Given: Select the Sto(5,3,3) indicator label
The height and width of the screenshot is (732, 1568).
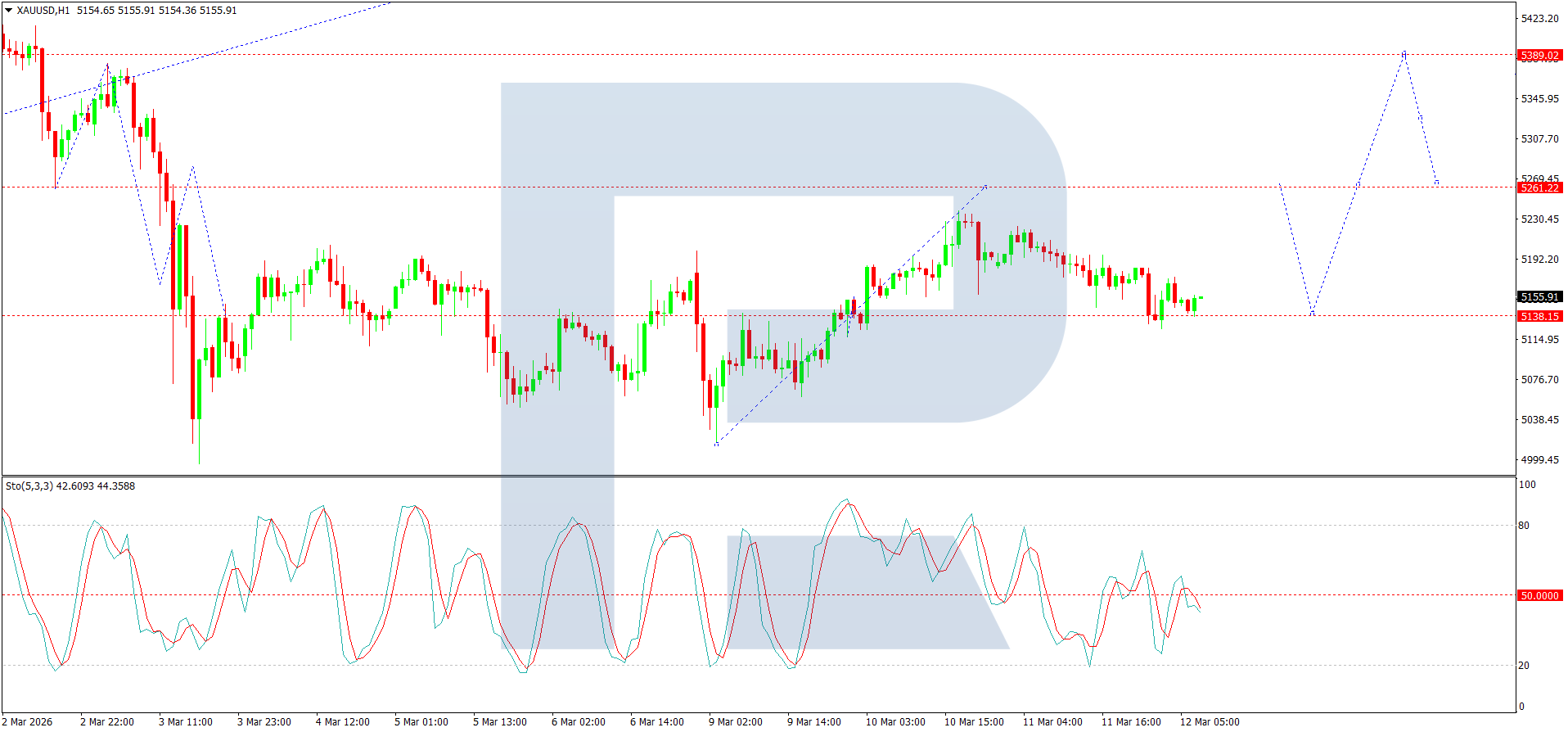Looking at the screenshot, I should (x=29, y=486).
